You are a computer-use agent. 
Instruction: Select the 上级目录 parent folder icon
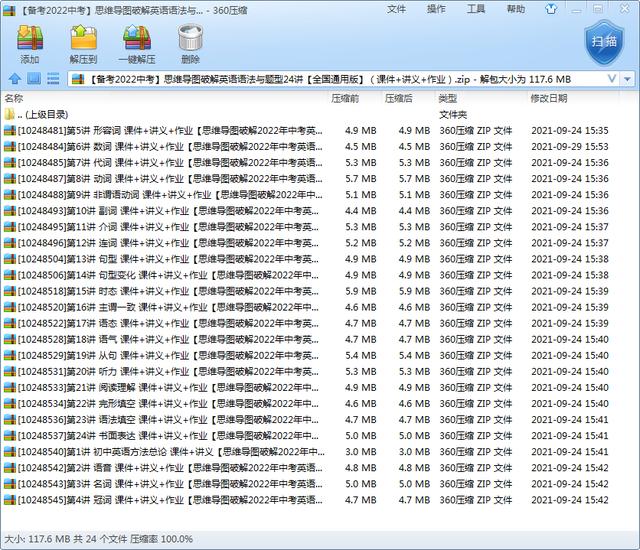9,114
